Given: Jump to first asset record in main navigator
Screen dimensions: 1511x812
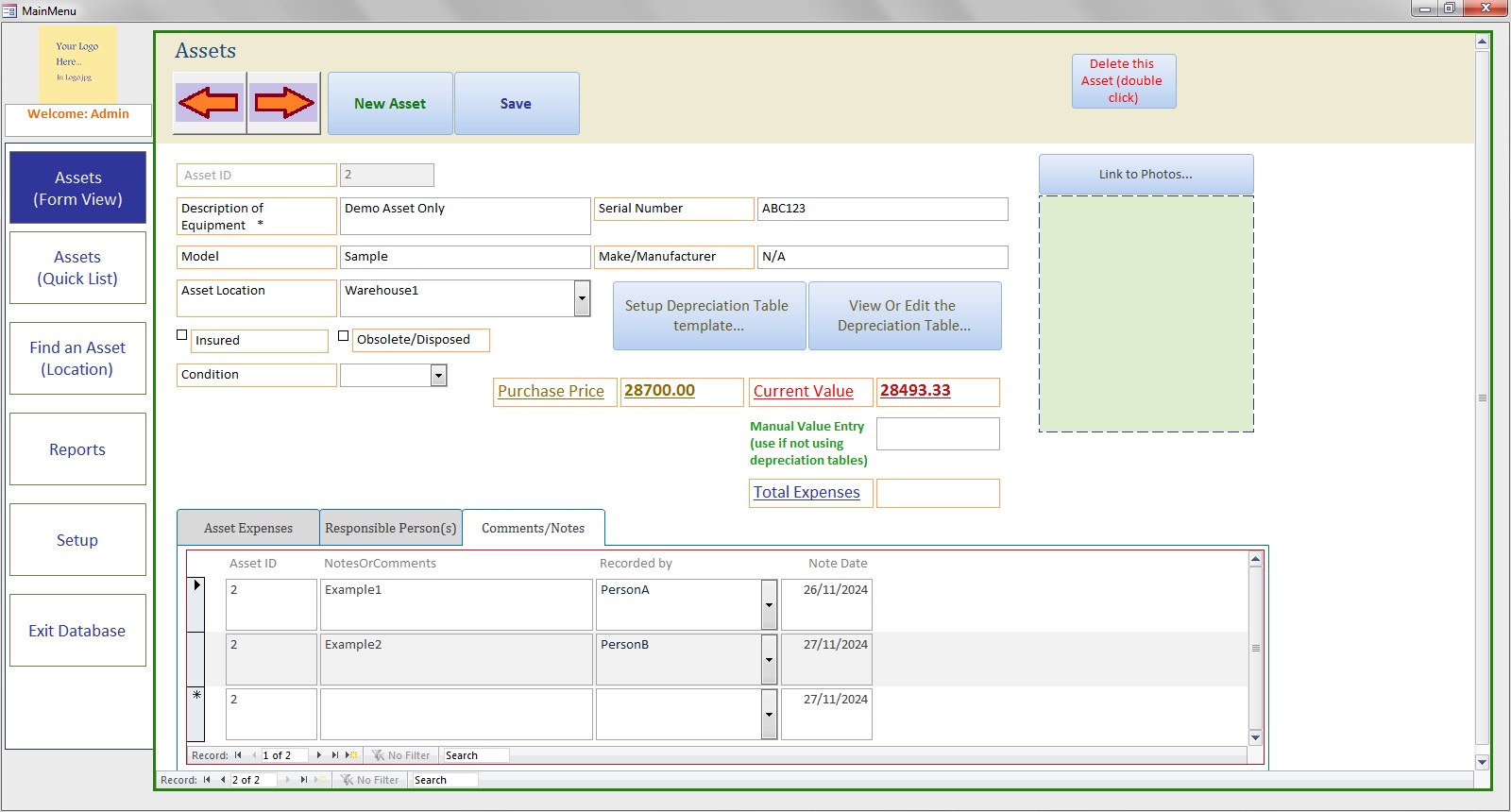Looking at the screenshot, I should 207,780.
